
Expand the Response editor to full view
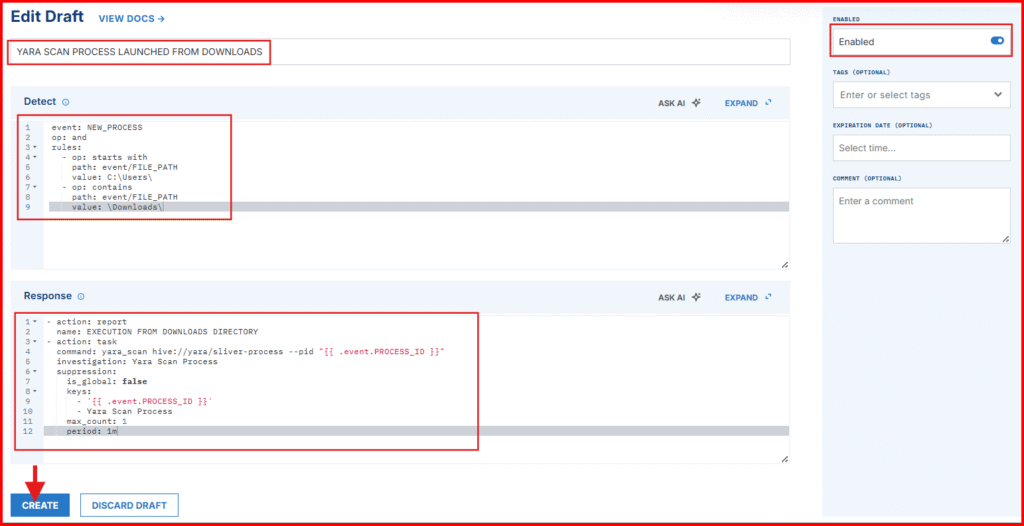point(747,297)
